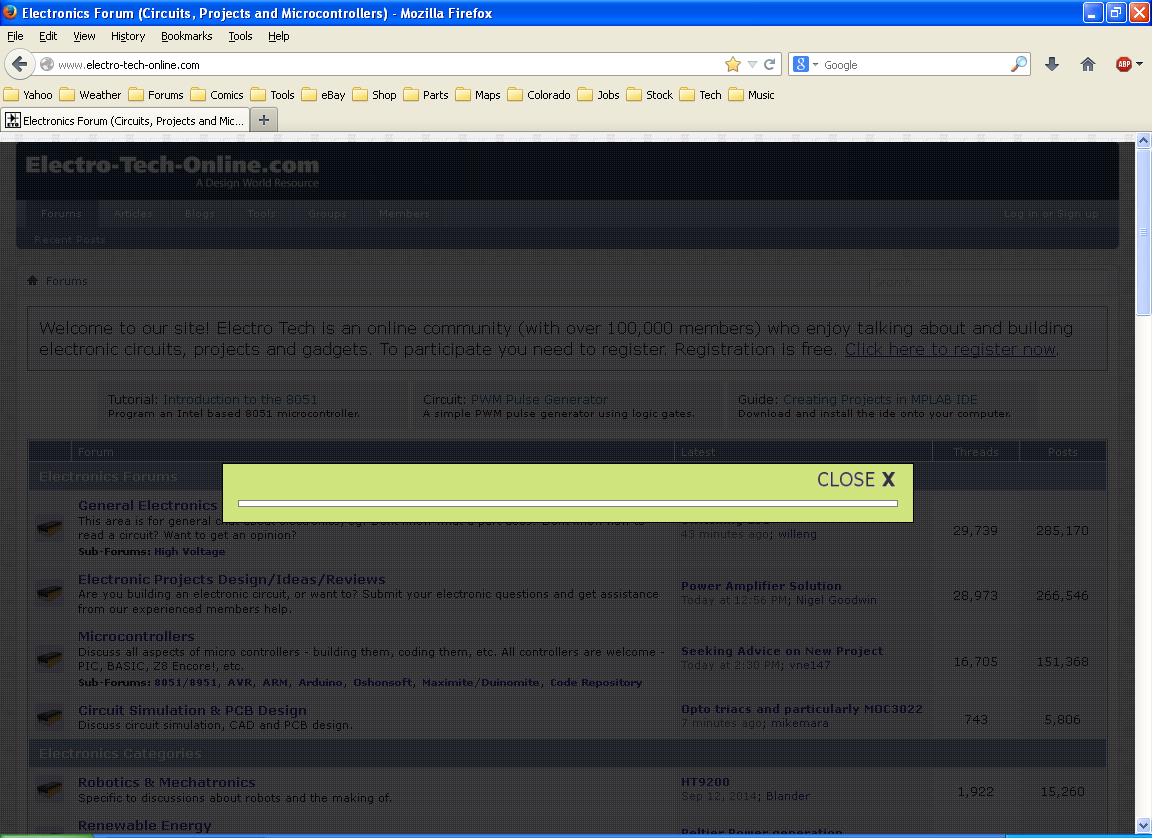
Task: Click the popup's white progress bar
Action: pos(568,504)
